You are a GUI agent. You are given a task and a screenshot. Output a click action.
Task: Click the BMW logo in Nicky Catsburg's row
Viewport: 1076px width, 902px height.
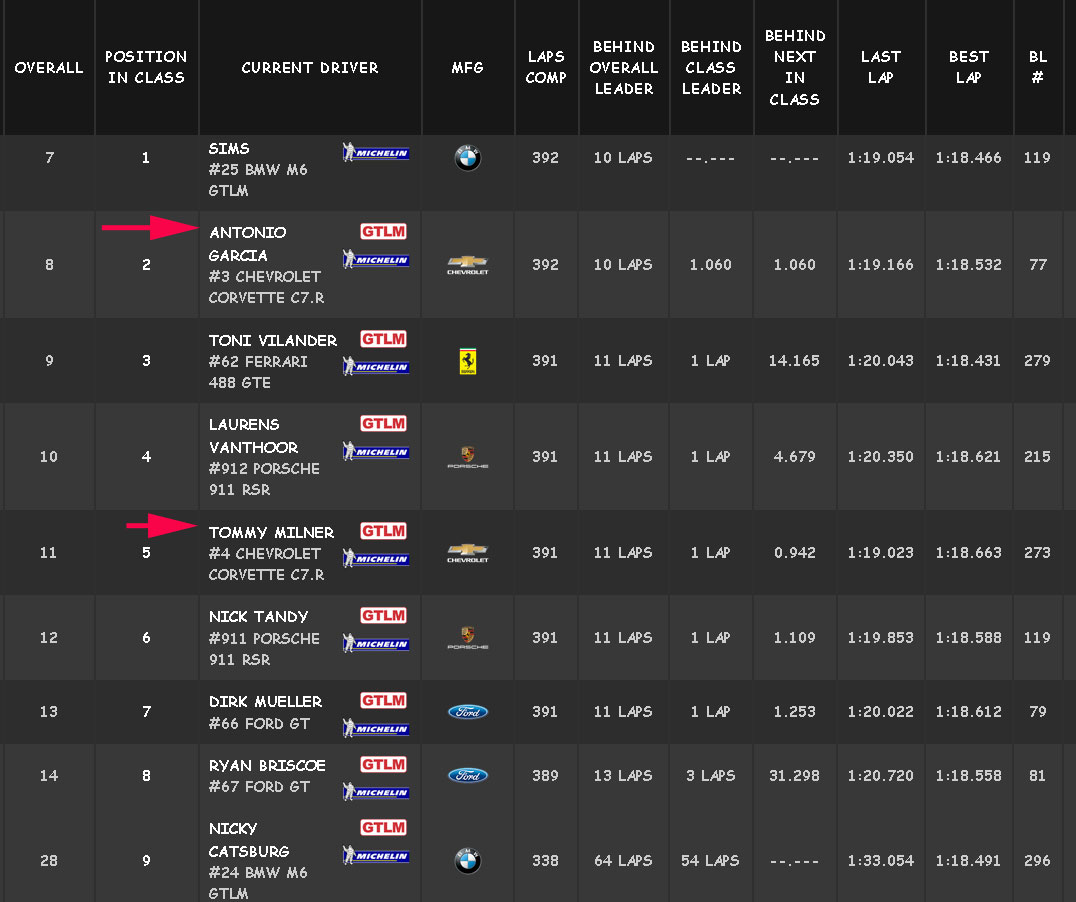pyautogui.click(x=467, y=861)
